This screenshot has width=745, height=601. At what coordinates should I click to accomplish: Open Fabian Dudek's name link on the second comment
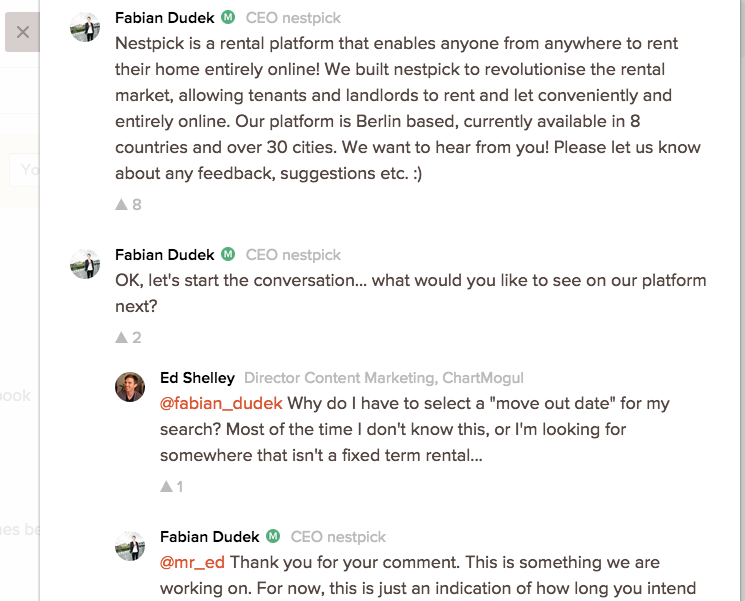coord(164,254)
